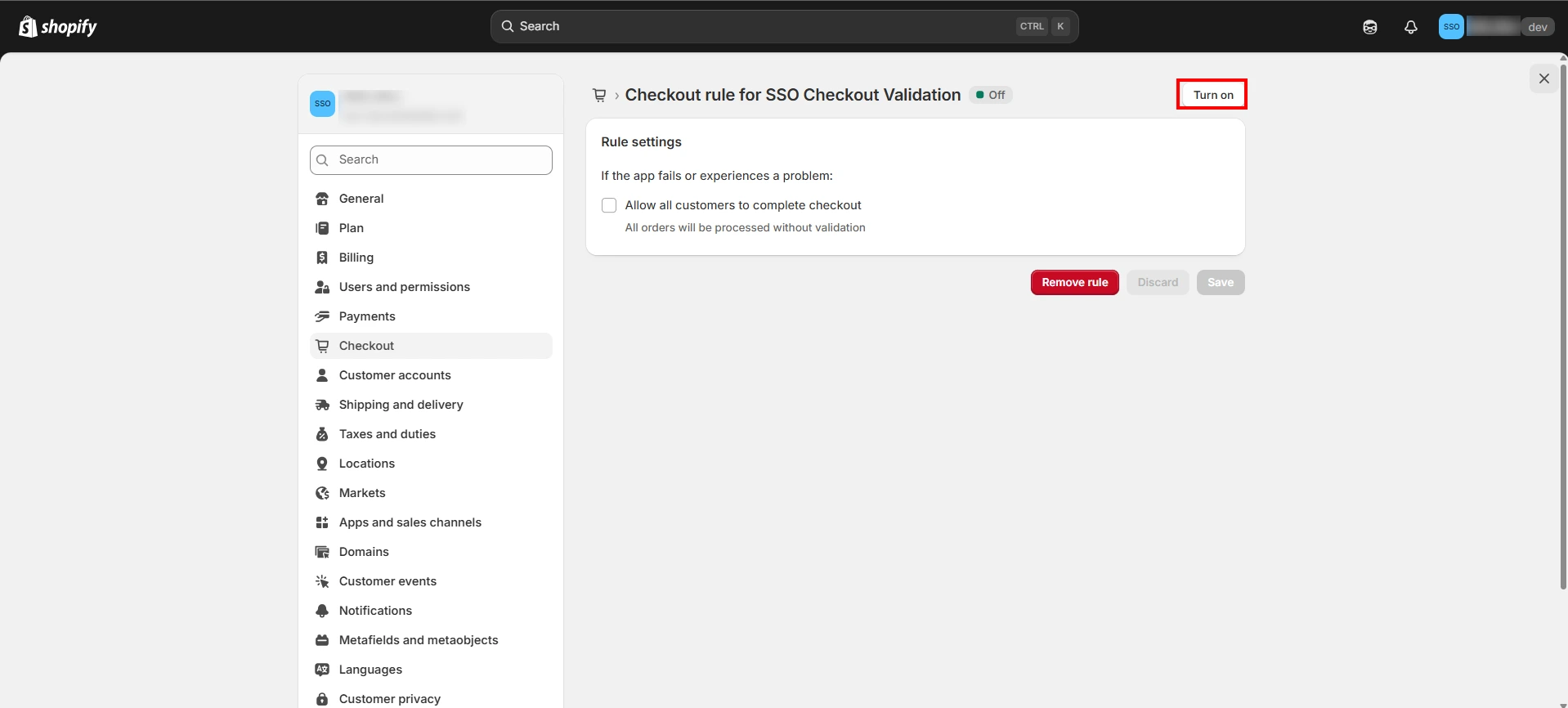
Task: Click the Customer accounts person icon
Action: (x=322, y=375)
